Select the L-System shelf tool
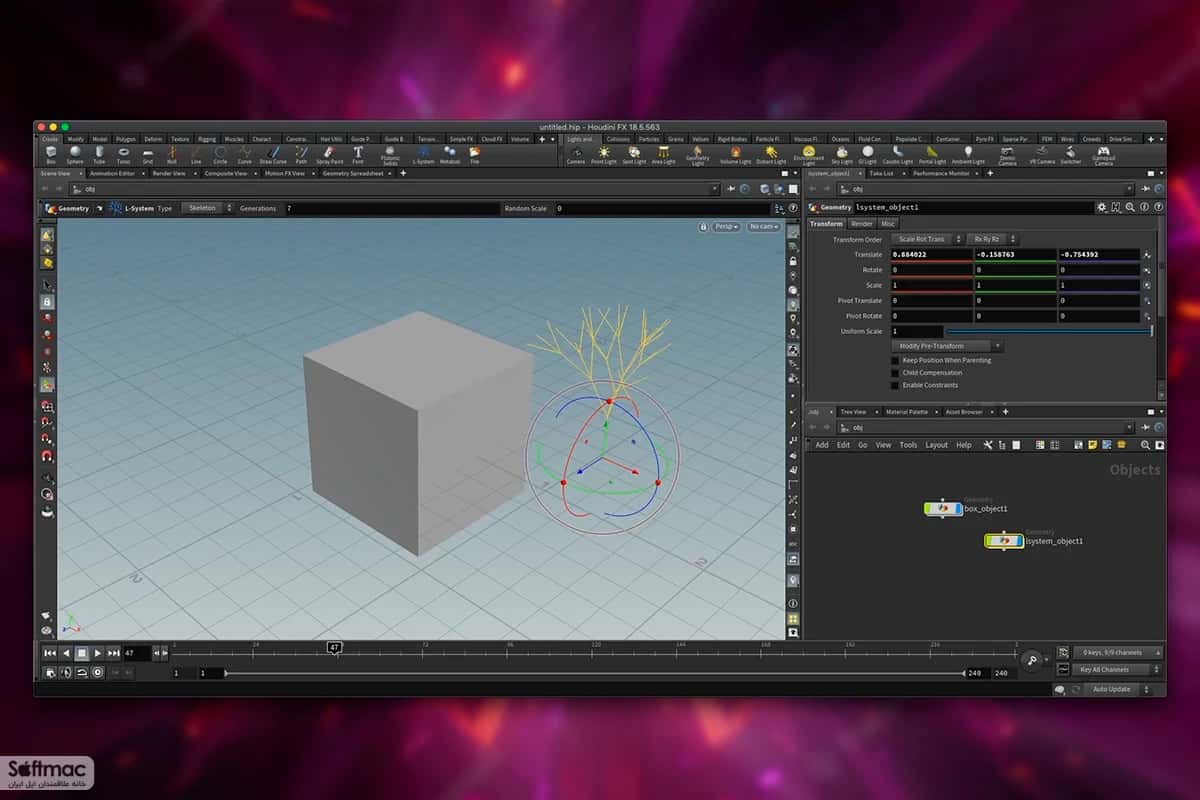This screenshot has width=1200, height=800. click(423, 154)
